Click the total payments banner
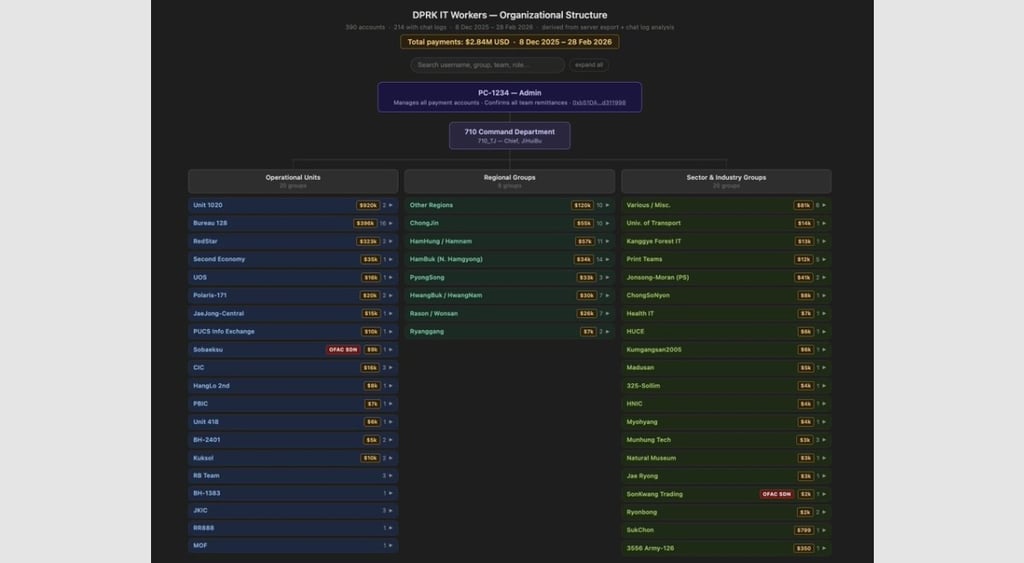Image resolution: width=1024 pixels, height=563 pixels. click(x=509, y=42)
